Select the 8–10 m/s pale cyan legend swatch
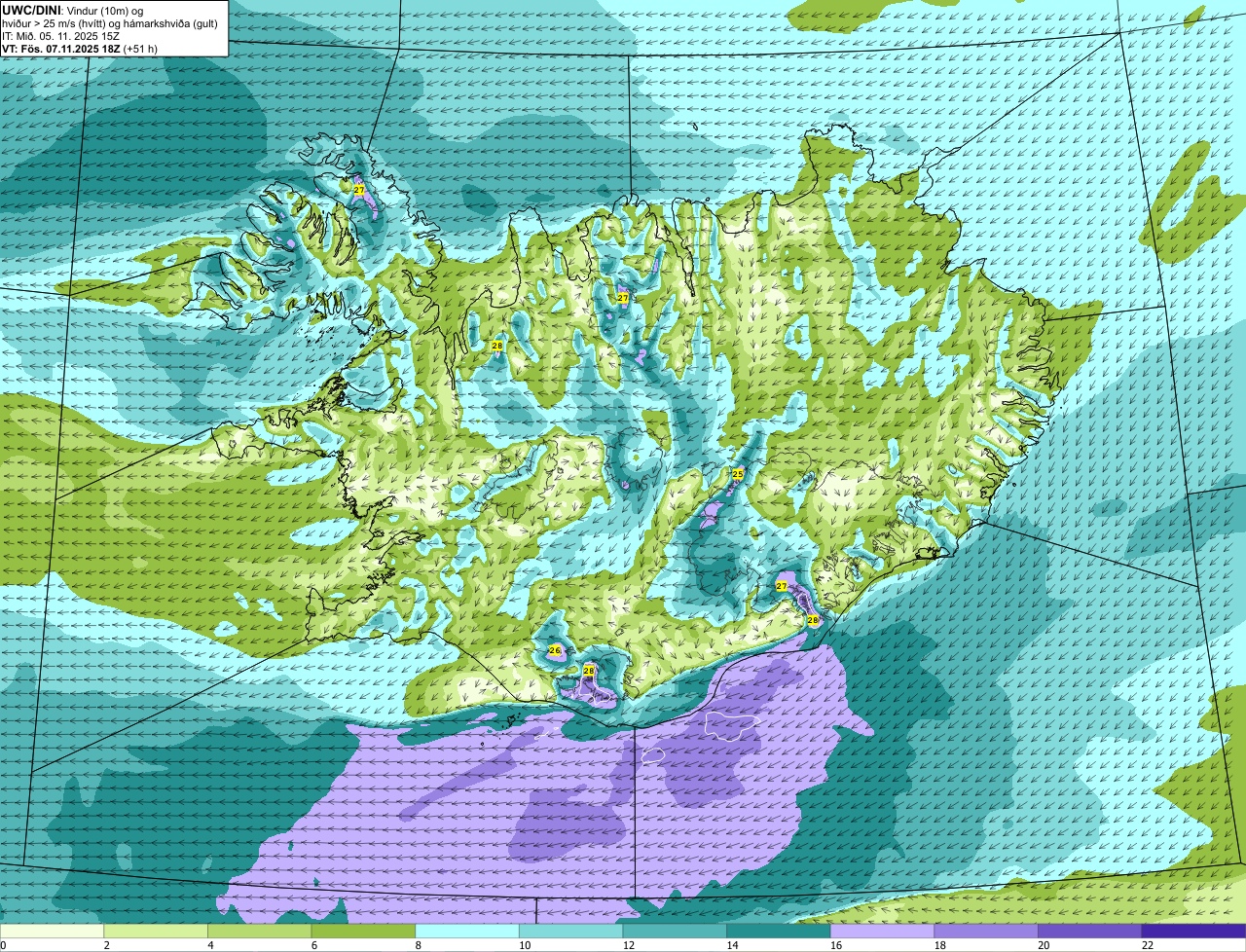Image resolution: width=1246 pixels, height=952 pixels. pyautogui.click(x=467, y=931)
